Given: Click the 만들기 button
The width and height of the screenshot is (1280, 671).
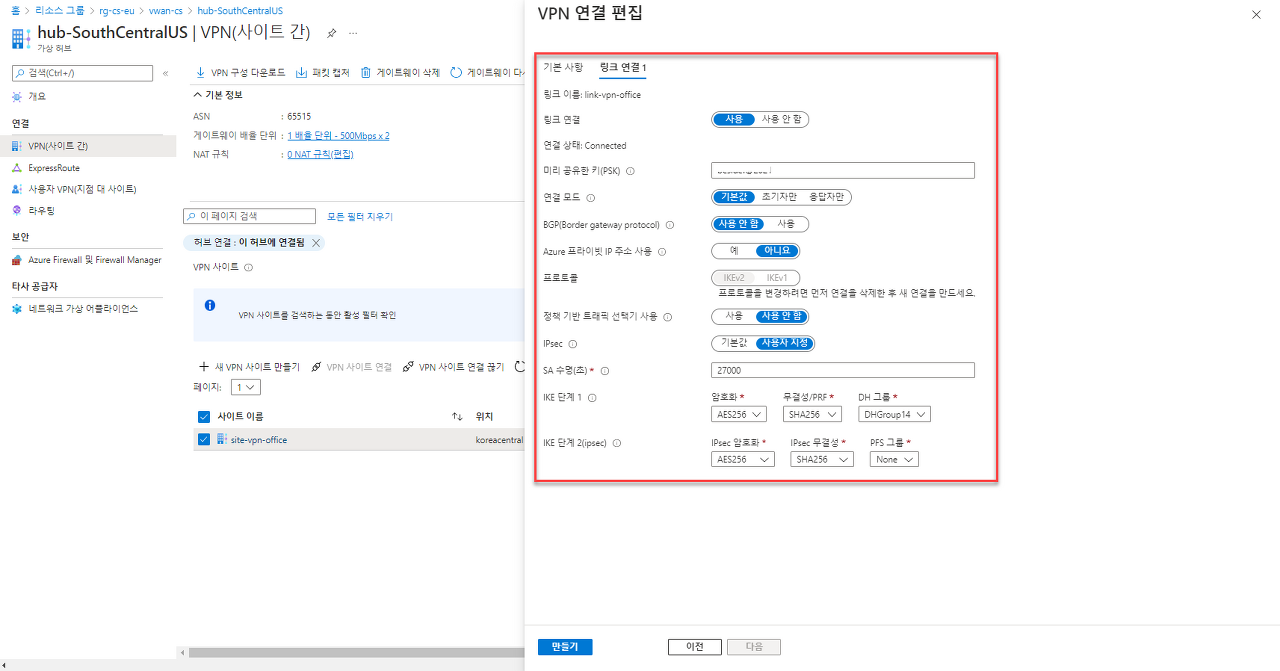Looking at the screenshot, I should (565, 647).
